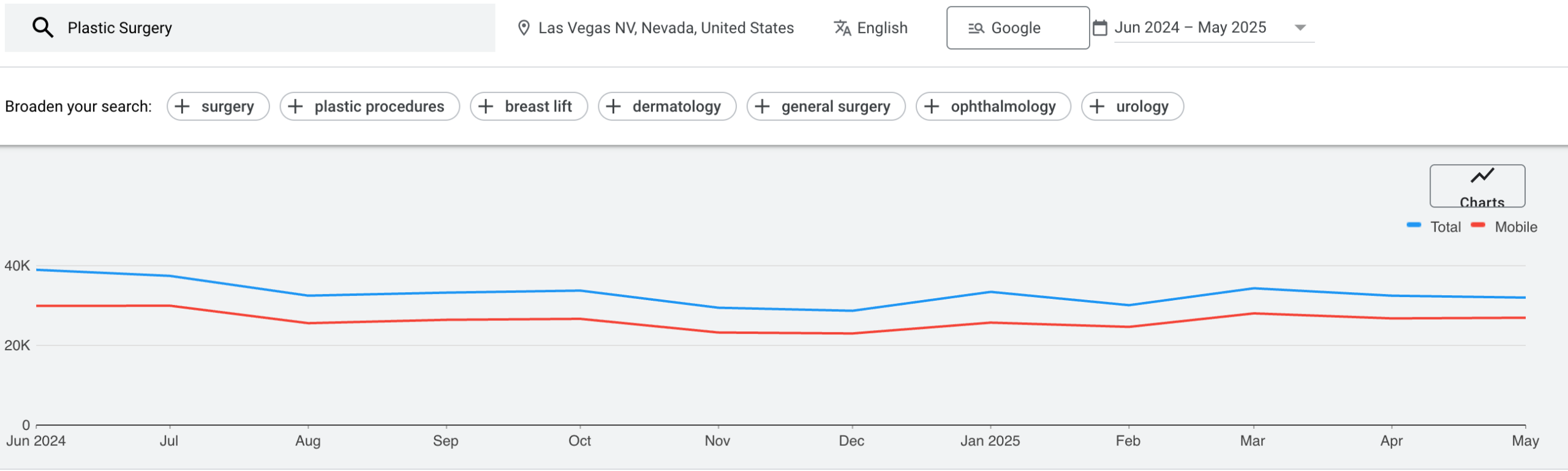Image resolution: width=1568 pixels, height=471 pixels.
Task: Add 'plastic procedures' to broaden search
Action: pyautogui.click(x=369, y=107)
